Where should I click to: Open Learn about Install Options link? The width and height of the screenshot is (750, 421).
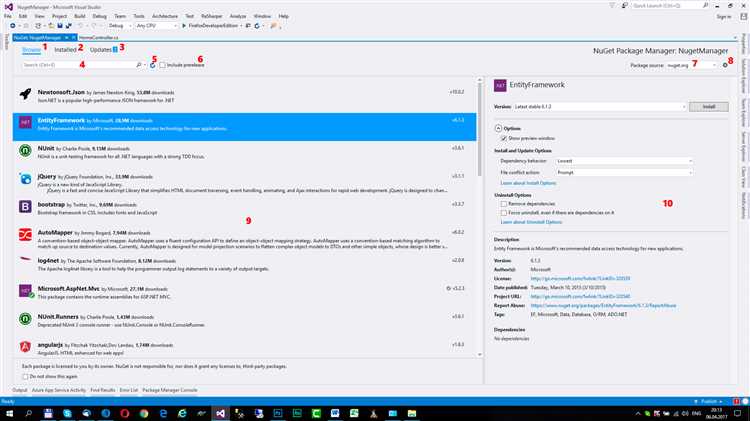[528, 183]
